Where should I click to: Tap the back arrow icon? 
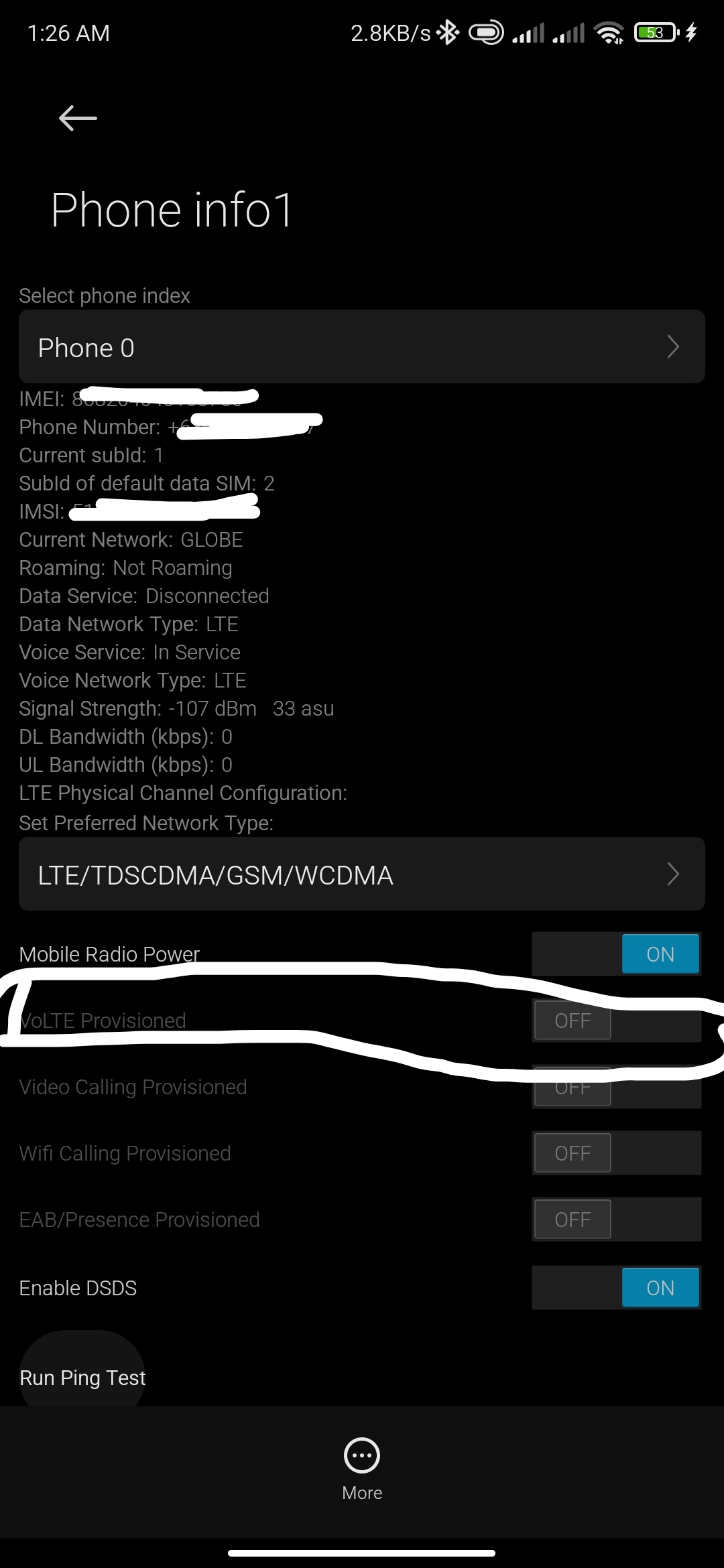[x=78, y=118]
